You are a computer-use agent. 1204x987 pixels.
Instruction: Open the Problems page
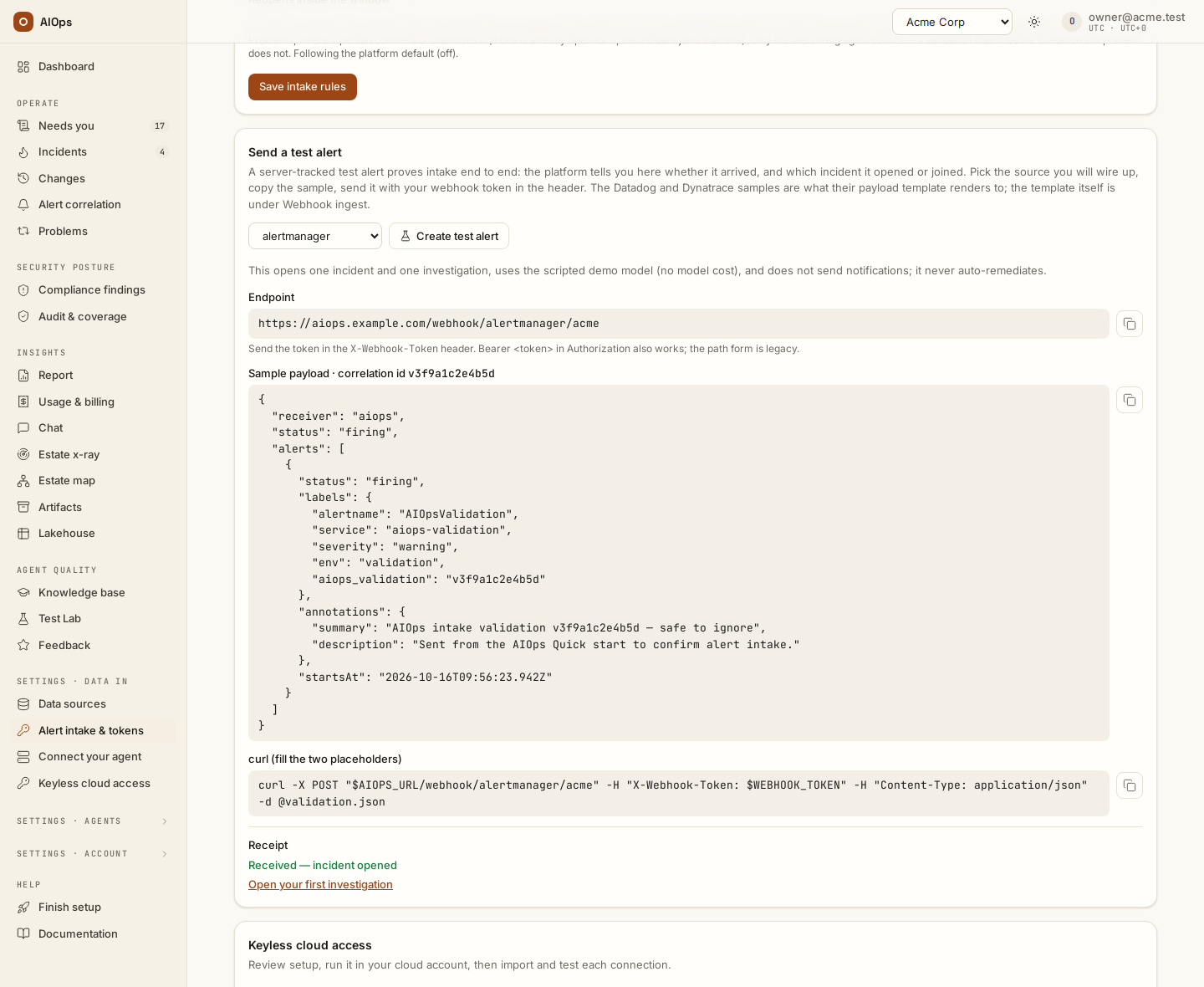pyautogui.click(x=93, y=232)
